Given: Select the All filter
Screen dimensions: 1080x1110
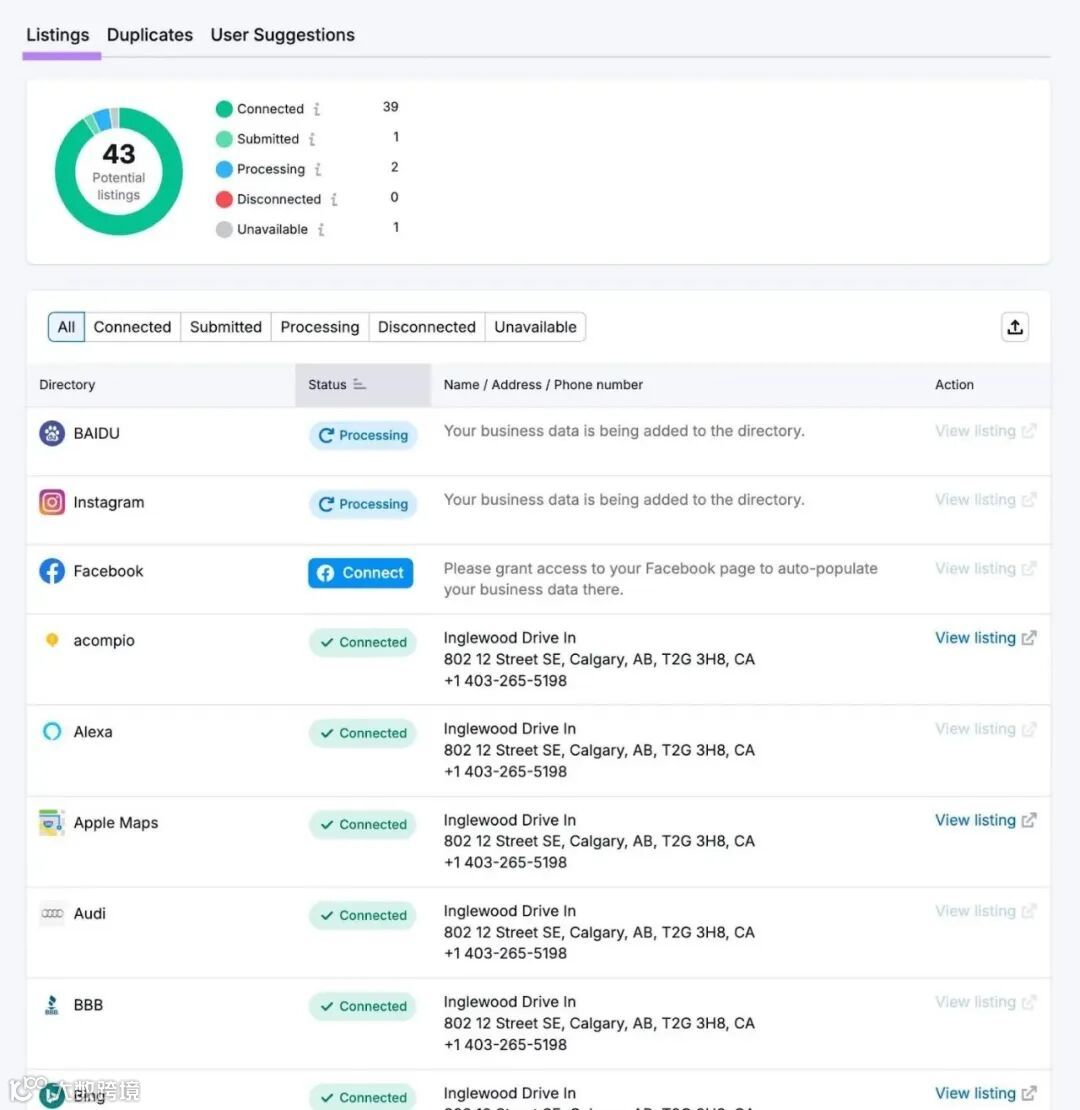Looking at the screenshot, I should pos(67,327).
